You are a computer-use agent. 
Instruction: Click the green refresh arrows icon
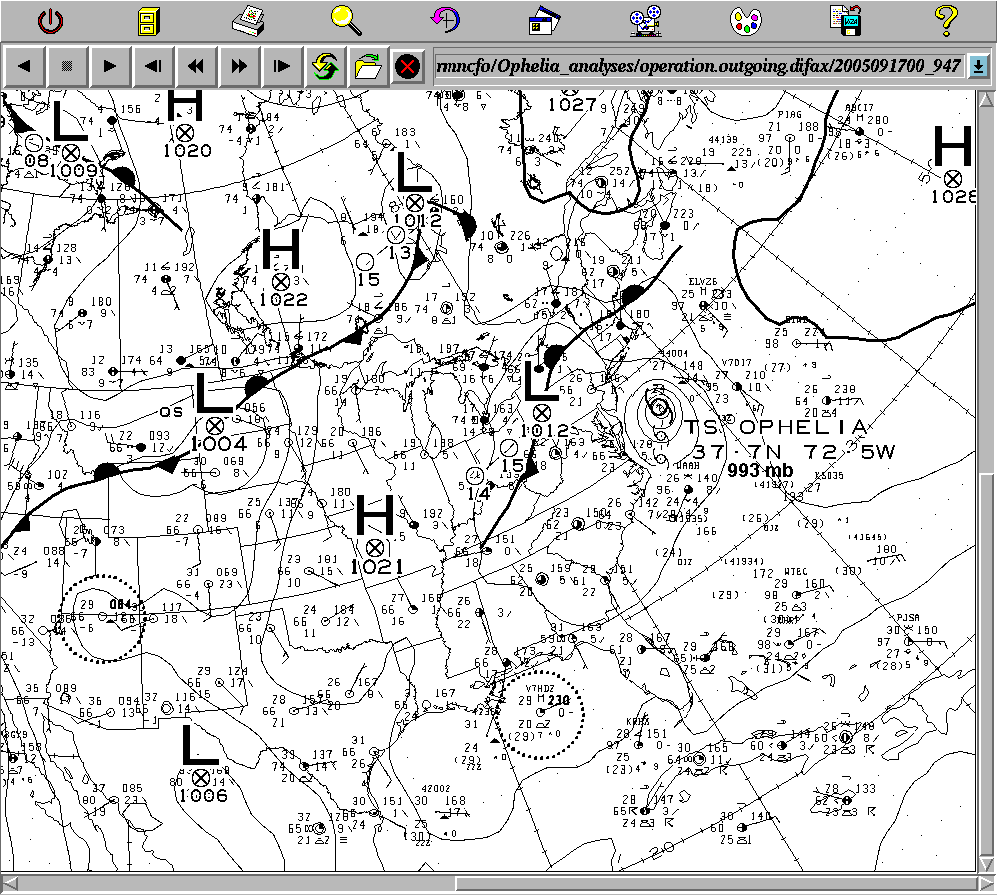pyautogui.click(x=324, y=67)
